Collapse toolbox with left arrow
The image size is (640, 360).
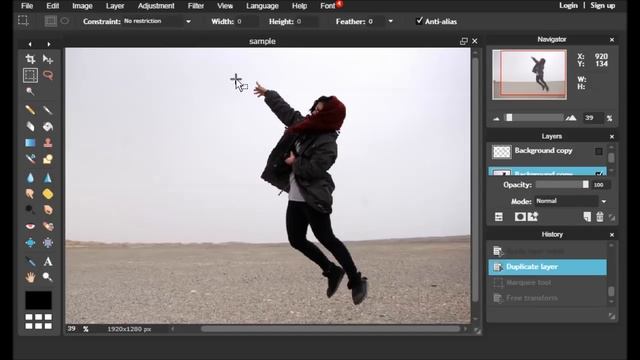tap(30, 44)
